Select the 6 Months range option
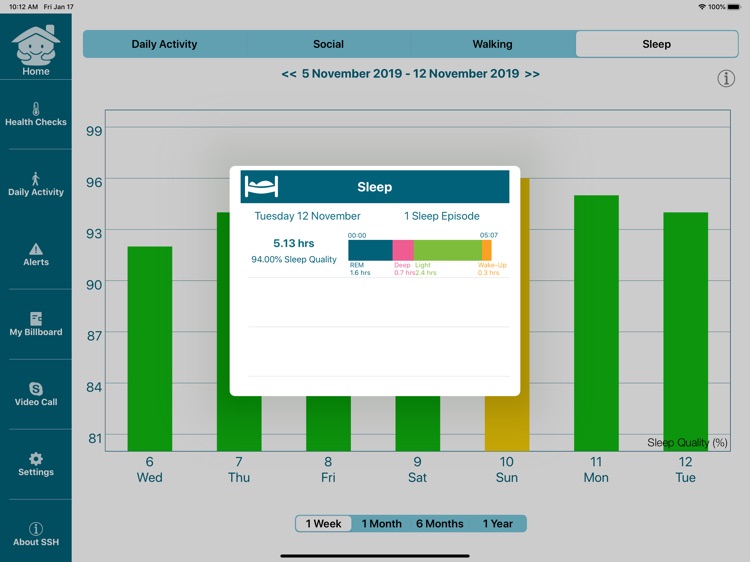Image resolution: width=750 pixels, height=562 pixels. point(440,524)
